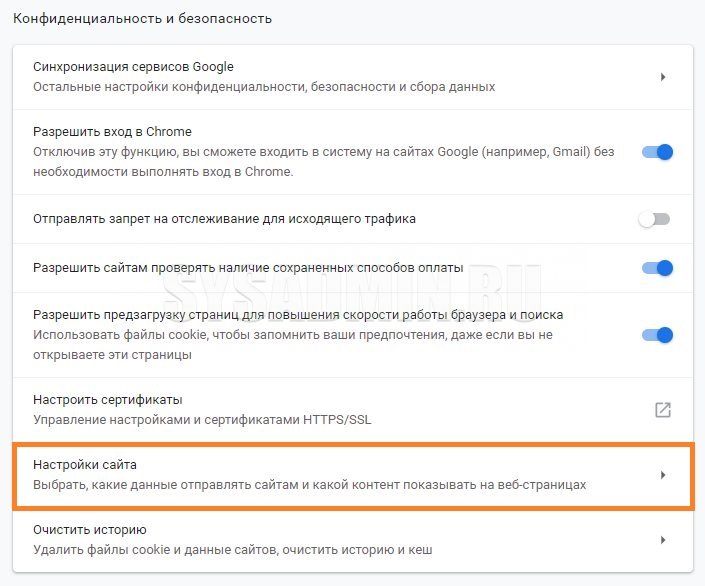Open the Очистить историю title
Viewport: 705px width, 586px height.
tap(90, 530)
